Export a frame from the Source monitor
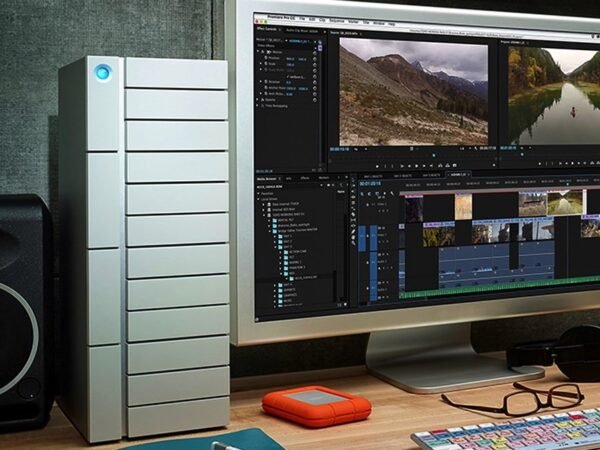Screen dimensions: 600x450 [x=455, y=166]
